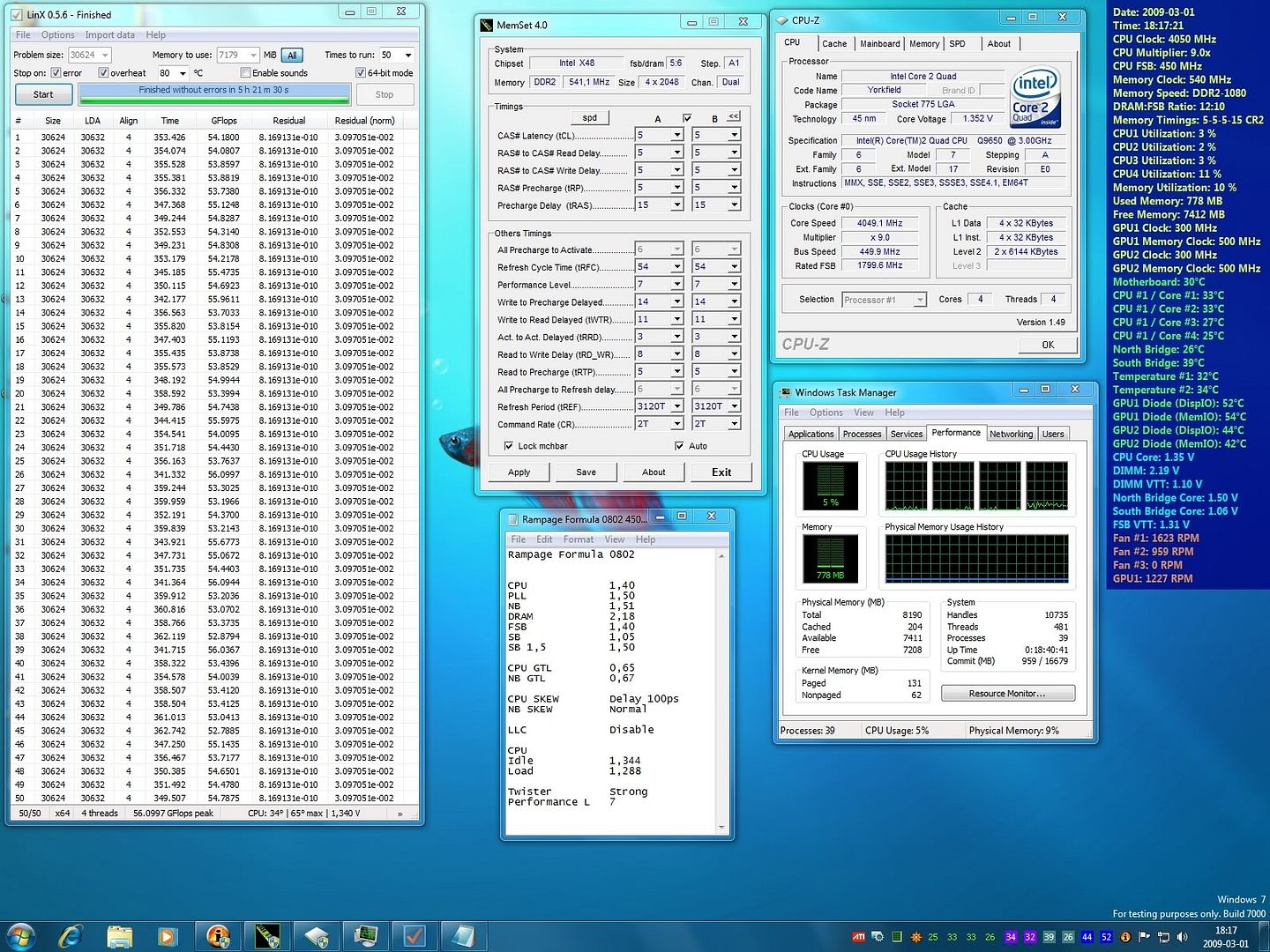This screenshot has width=1270, height=952.
Task: Click the All button in LinX
Action: tap(293, 55)
